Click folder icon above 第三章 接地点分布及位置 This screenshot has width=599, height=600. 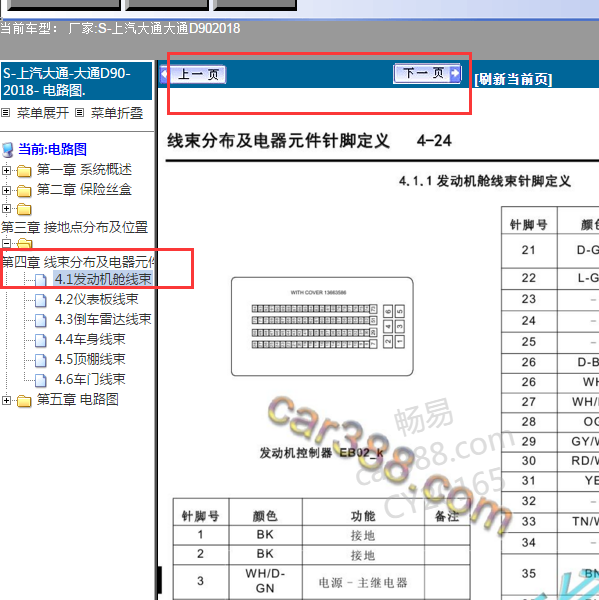point(24,209)
